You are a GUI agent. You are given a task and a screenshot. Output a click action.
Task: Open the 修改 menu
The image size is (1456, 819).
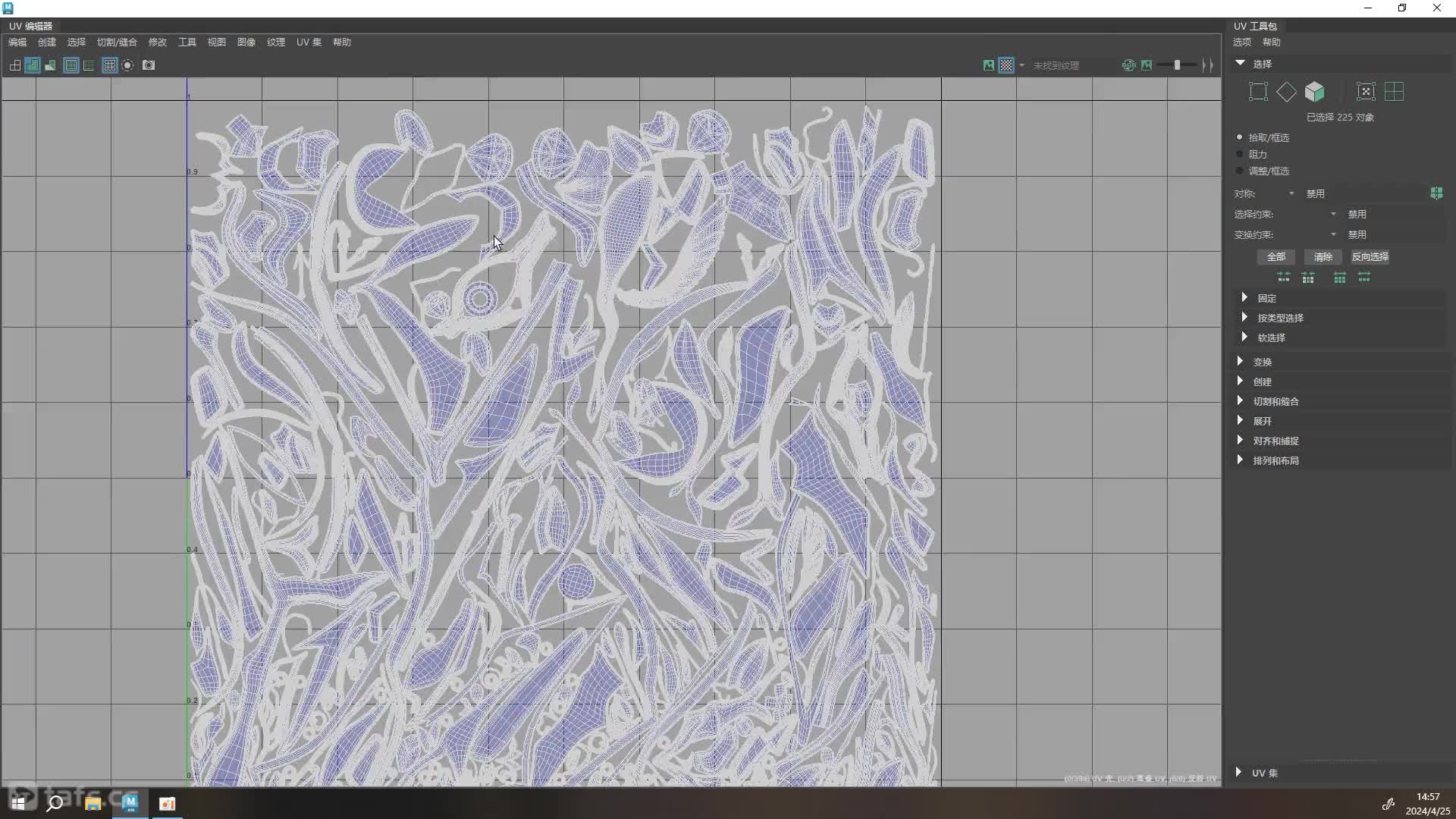[158, 42]
